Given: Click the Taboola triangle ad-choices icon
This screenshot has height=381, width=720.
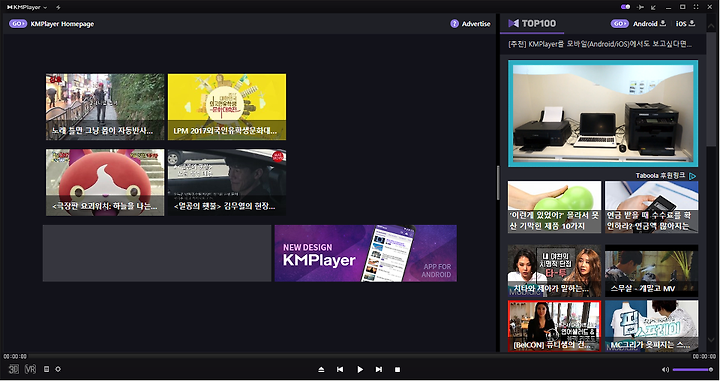Looking at the screenshot, I should (x=692, y=176).
